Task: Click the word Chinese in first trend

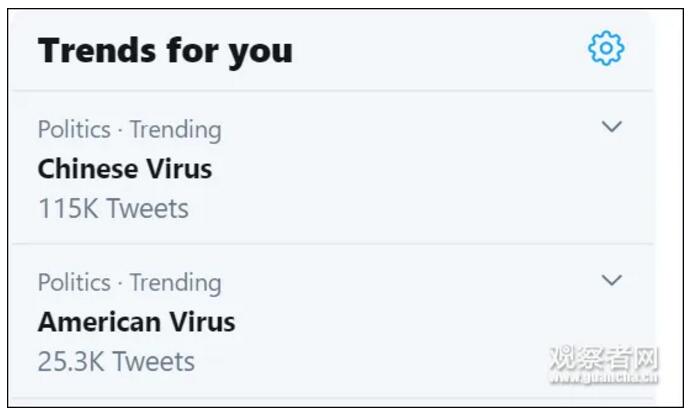Action: click(x=88, y=169)
